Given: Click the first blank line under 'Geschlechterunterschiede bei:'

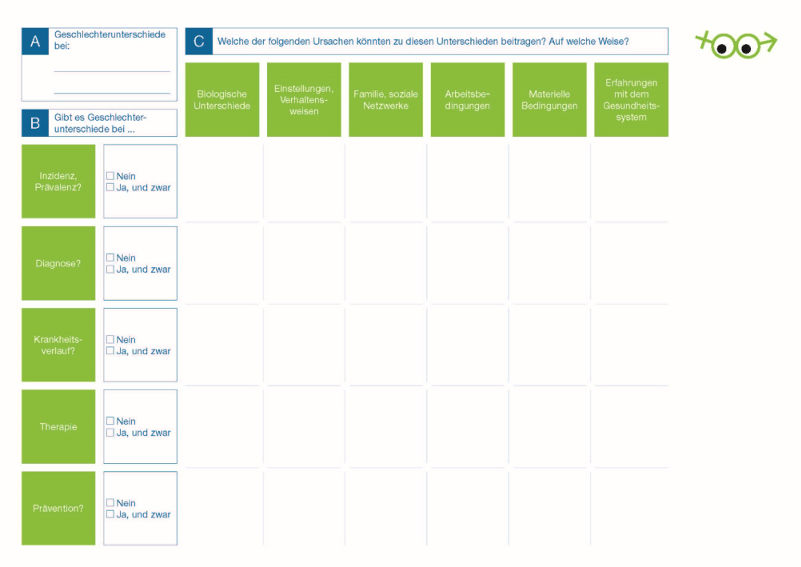Looking at the screenshot, I should (x=112, y=70).
